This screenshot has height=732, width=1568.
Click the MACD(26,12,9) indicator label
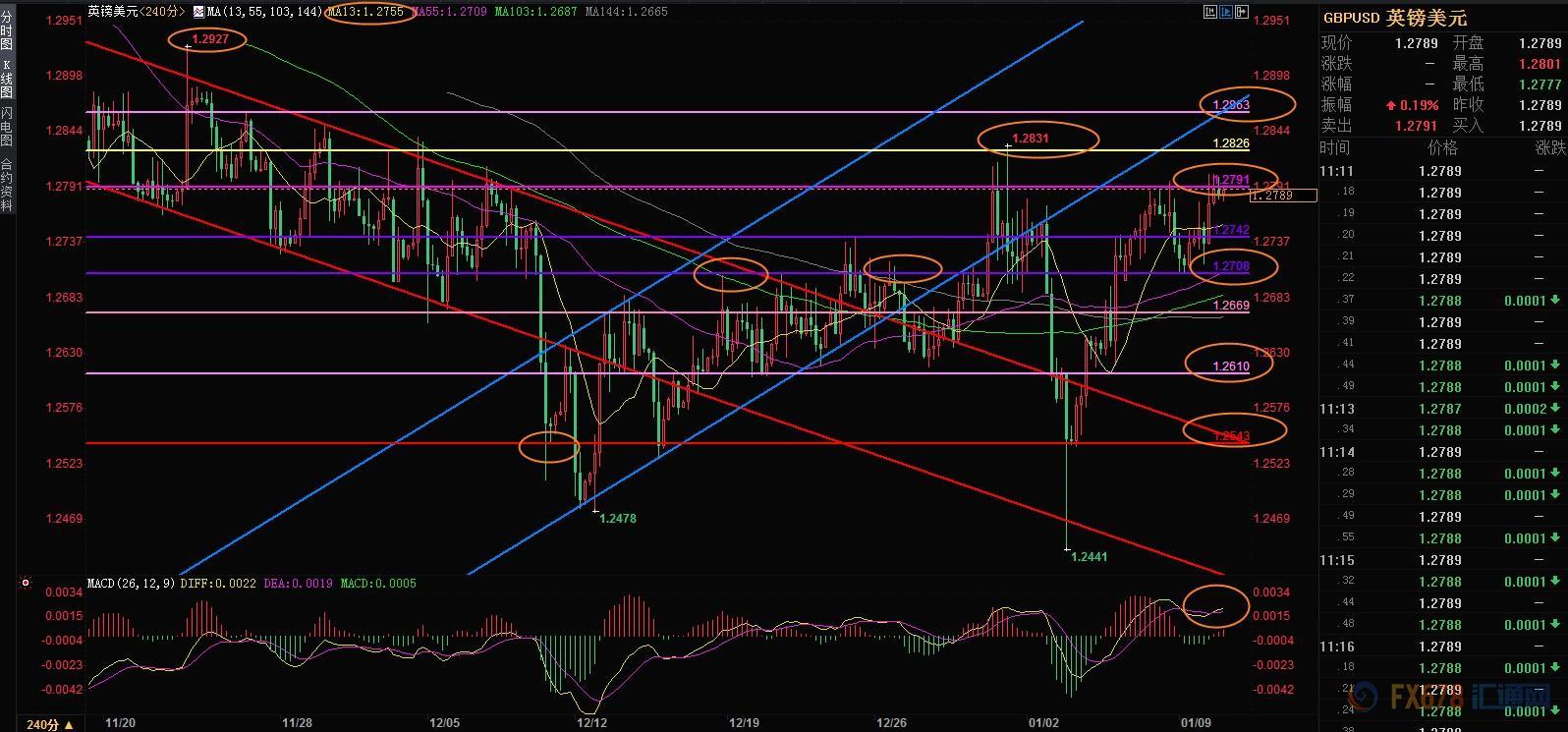pyautogui.click(x=131, y=583)
